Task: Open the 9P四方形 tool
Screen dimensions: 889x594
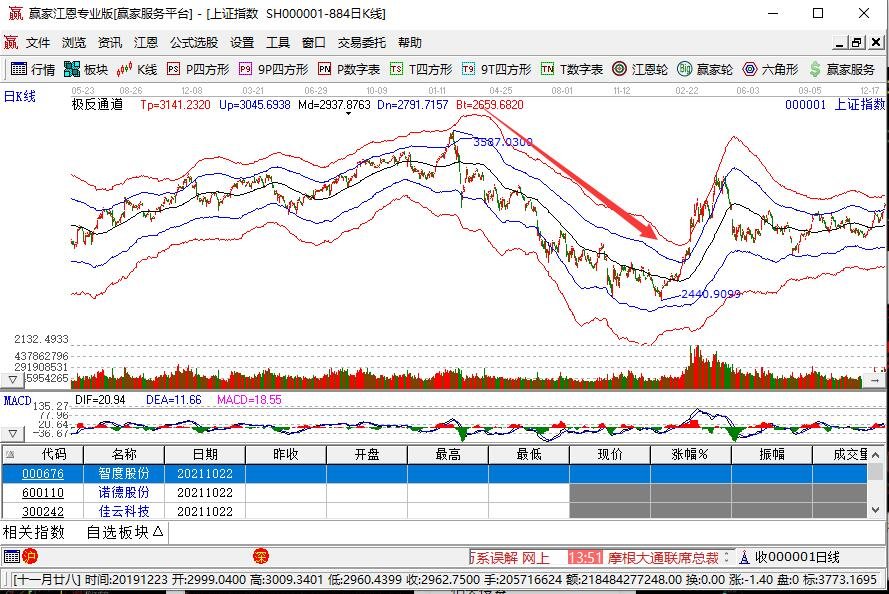Action: click(273, 69)
